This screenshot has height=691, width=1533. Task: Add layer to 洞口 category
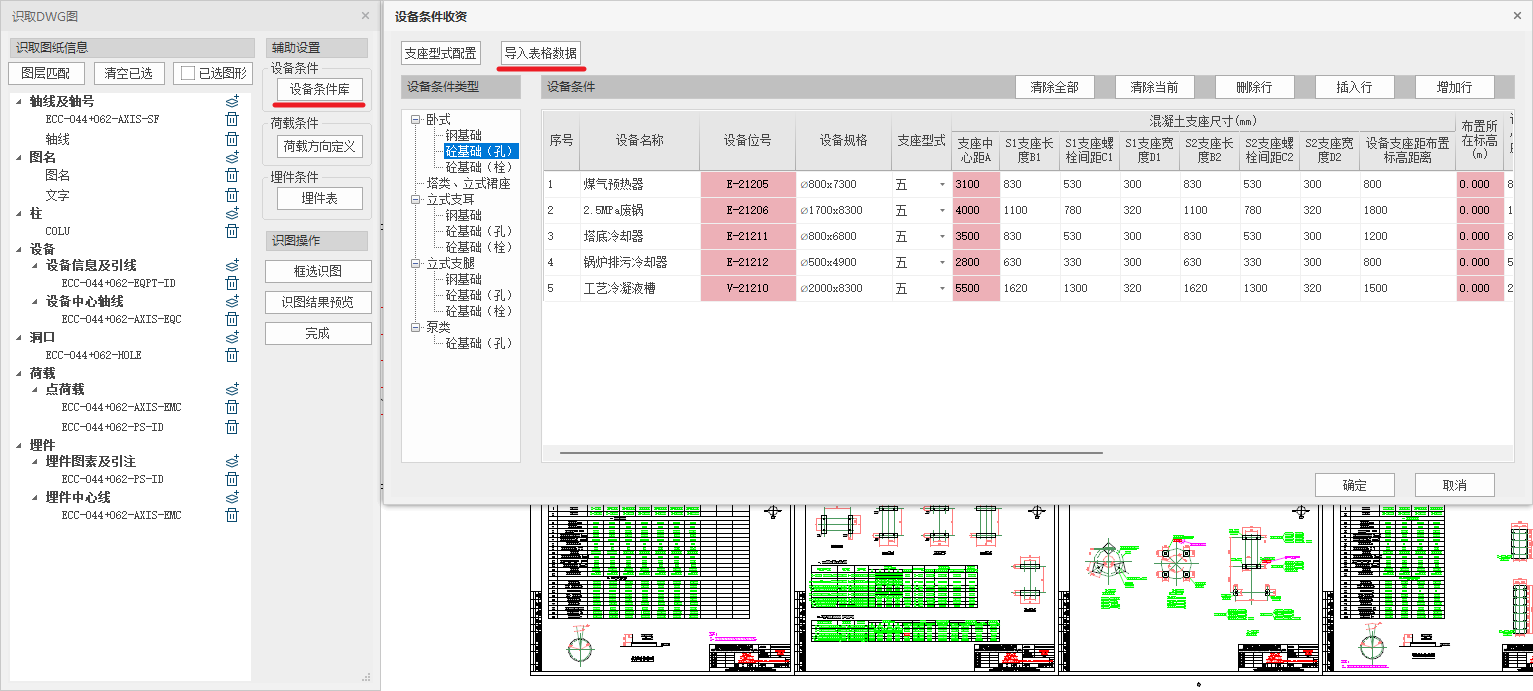[232, 337]
